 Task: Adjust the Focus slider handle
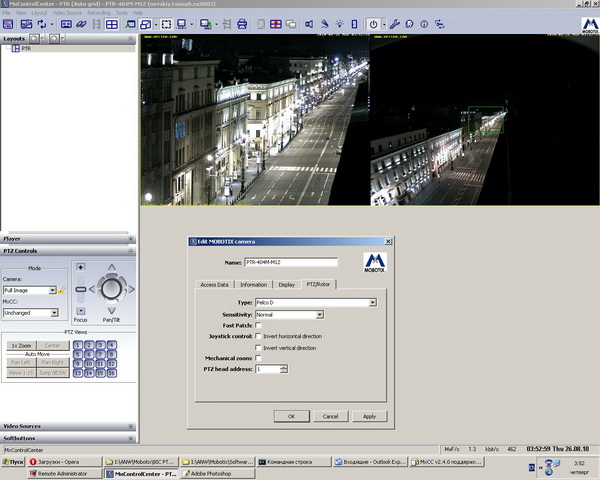click(x=80, y=289)
